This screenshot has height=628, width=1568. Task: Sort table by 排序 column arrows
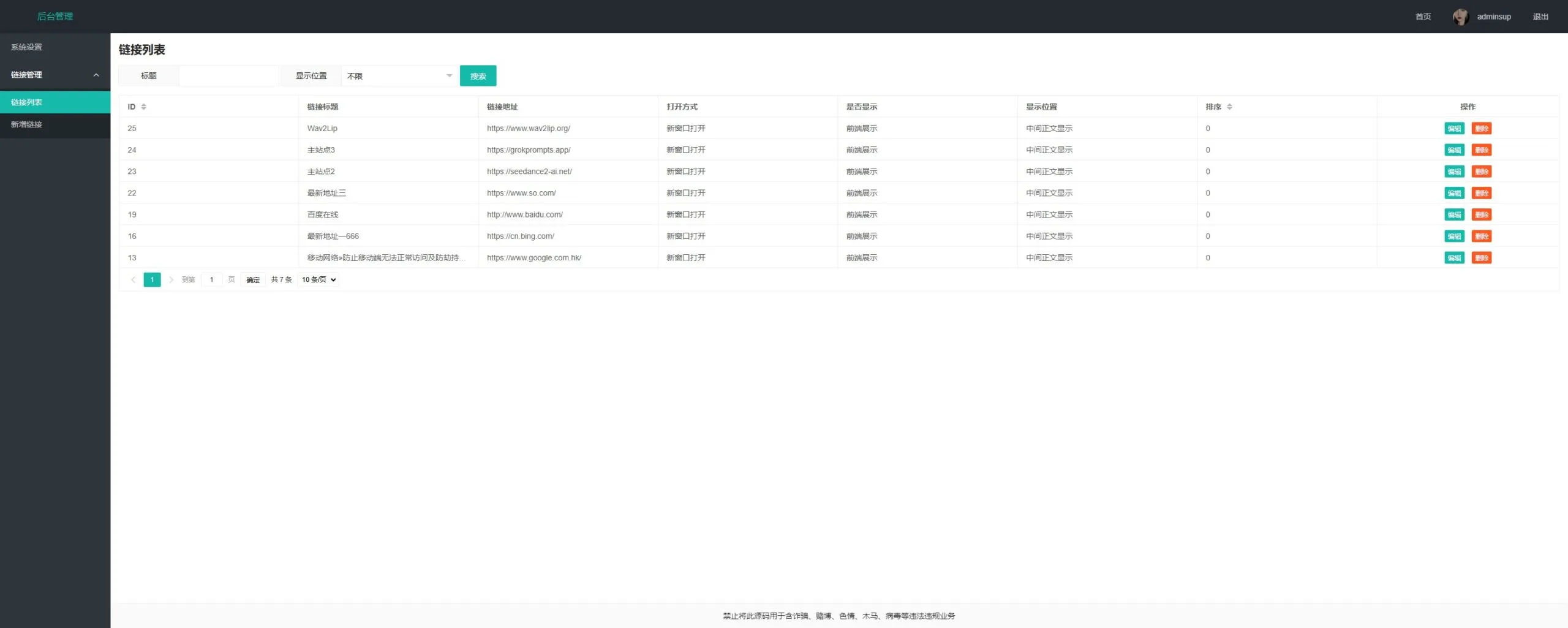coord(1229,107)
